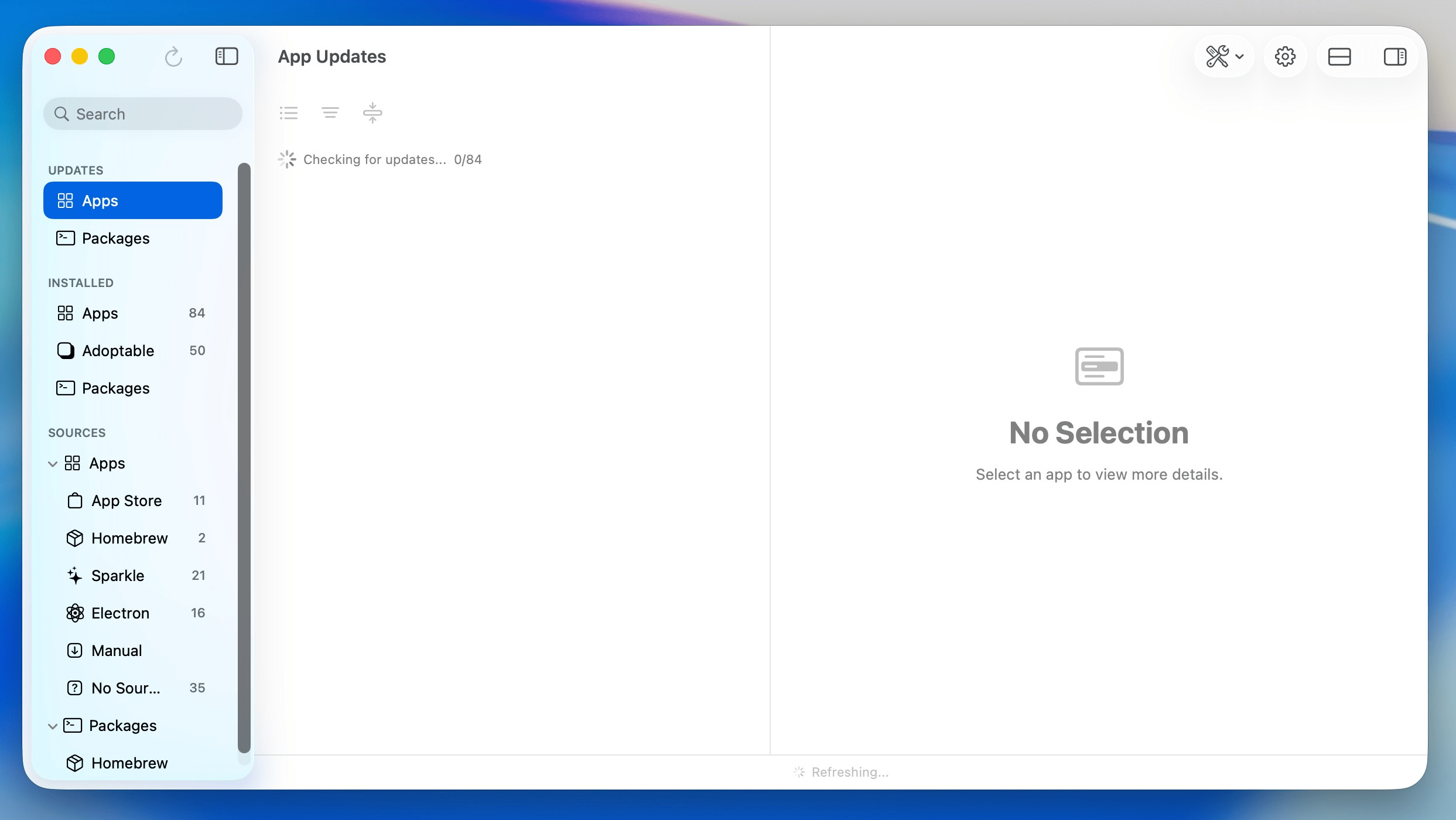Select Adoptable under Installed

click(x=118, y=350)
